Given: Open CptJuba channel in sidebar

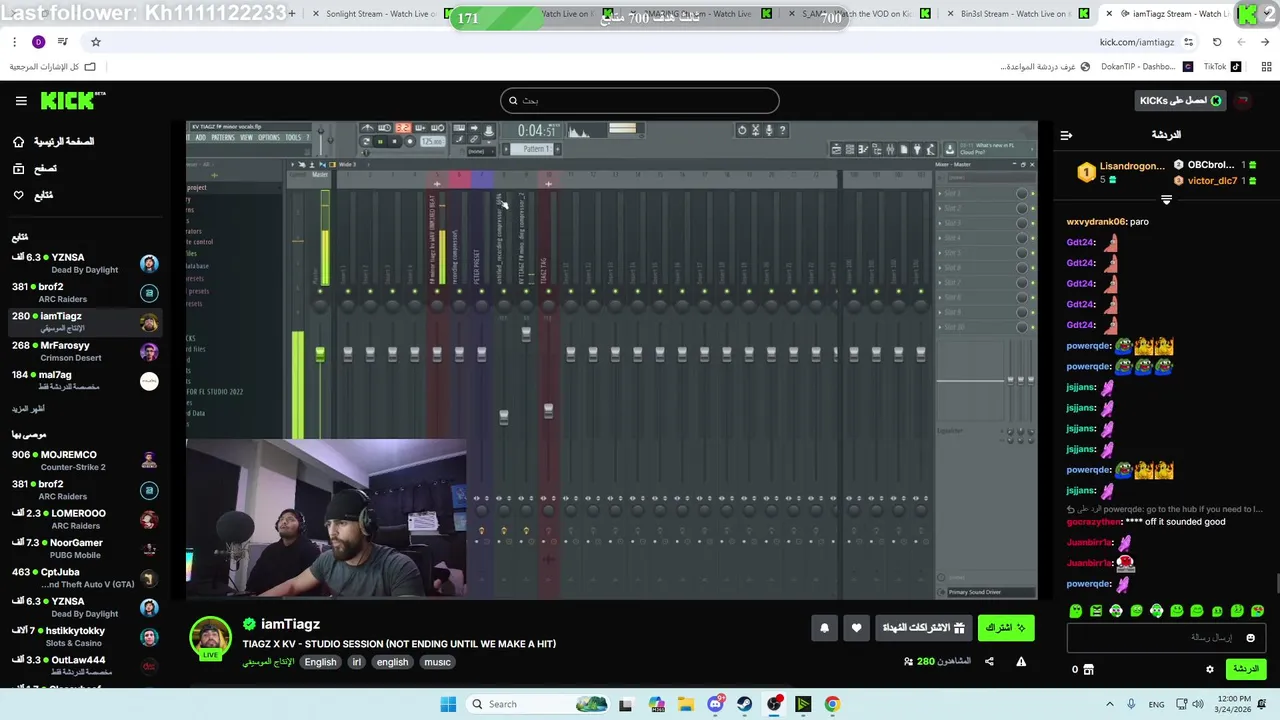Looking at the screenshot, I should click(85, 578).
